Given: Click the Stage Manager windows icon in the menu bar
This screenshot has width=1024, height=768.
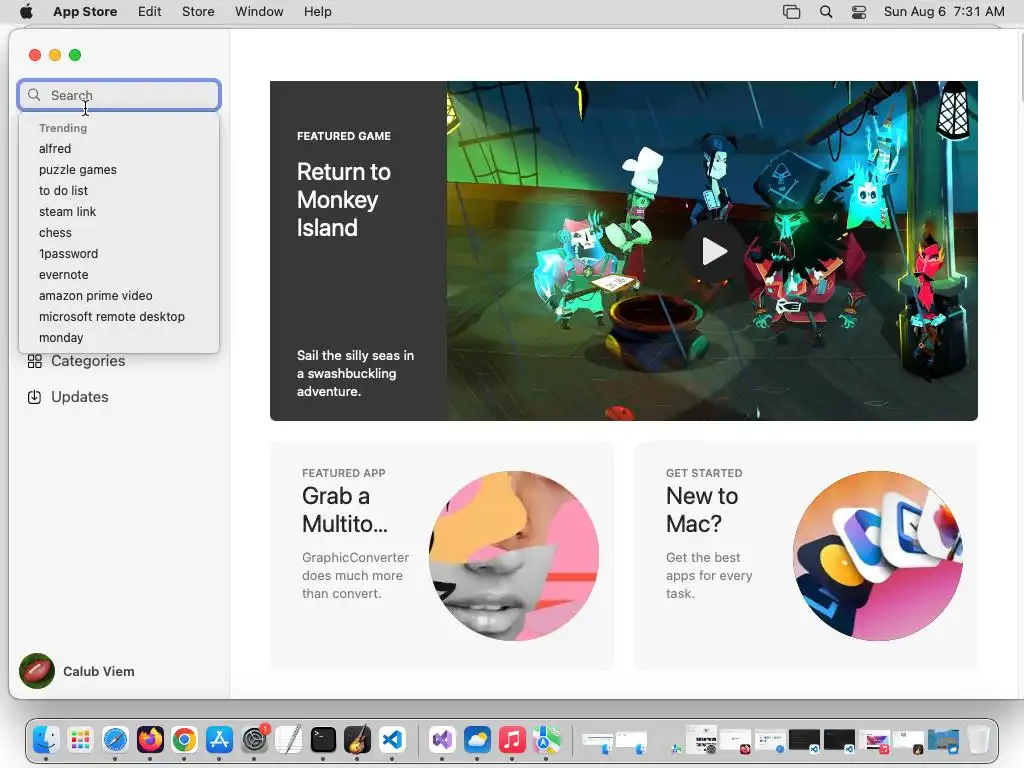Looking at the screenshot, I should 792,12.
